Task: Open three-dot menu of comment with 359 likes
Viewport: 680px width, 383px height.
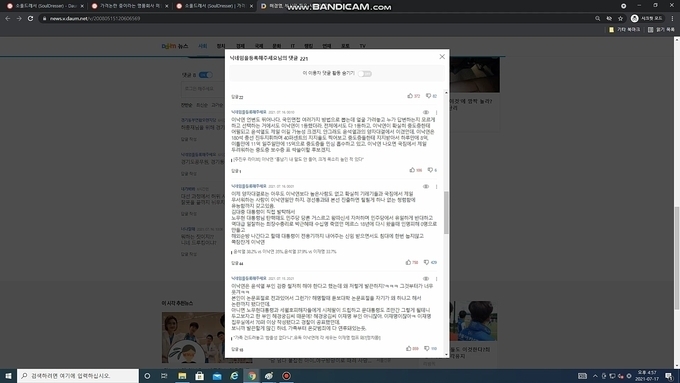Action: point(436,278)
